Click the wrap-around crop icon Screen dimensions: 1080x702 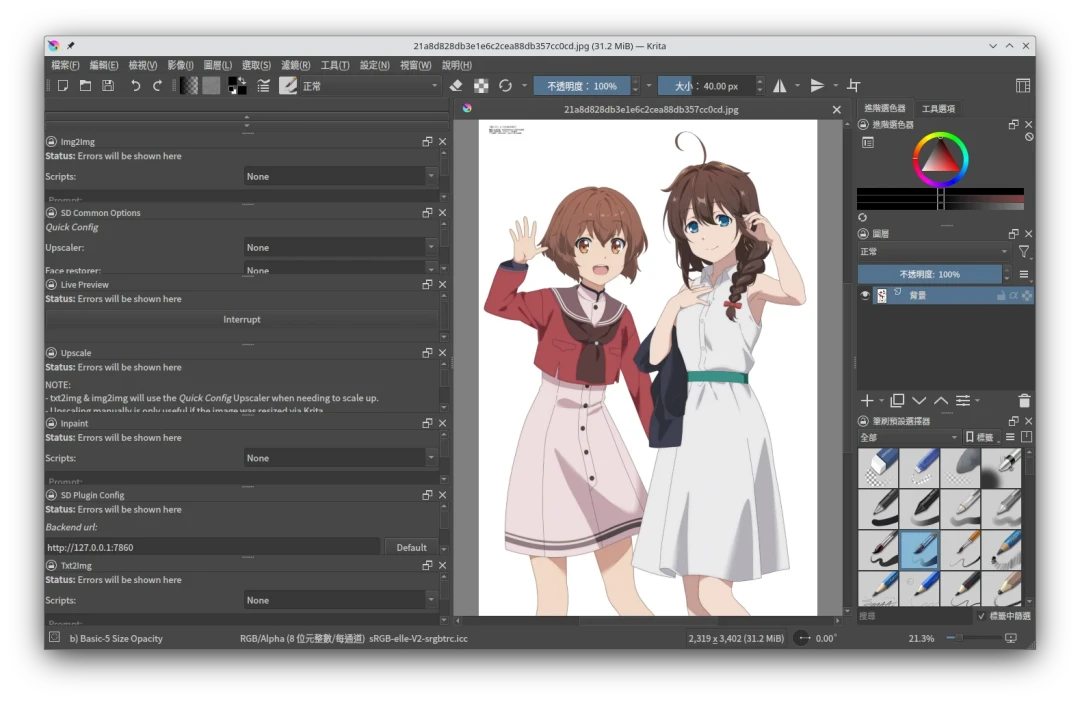tap(853, 86)
